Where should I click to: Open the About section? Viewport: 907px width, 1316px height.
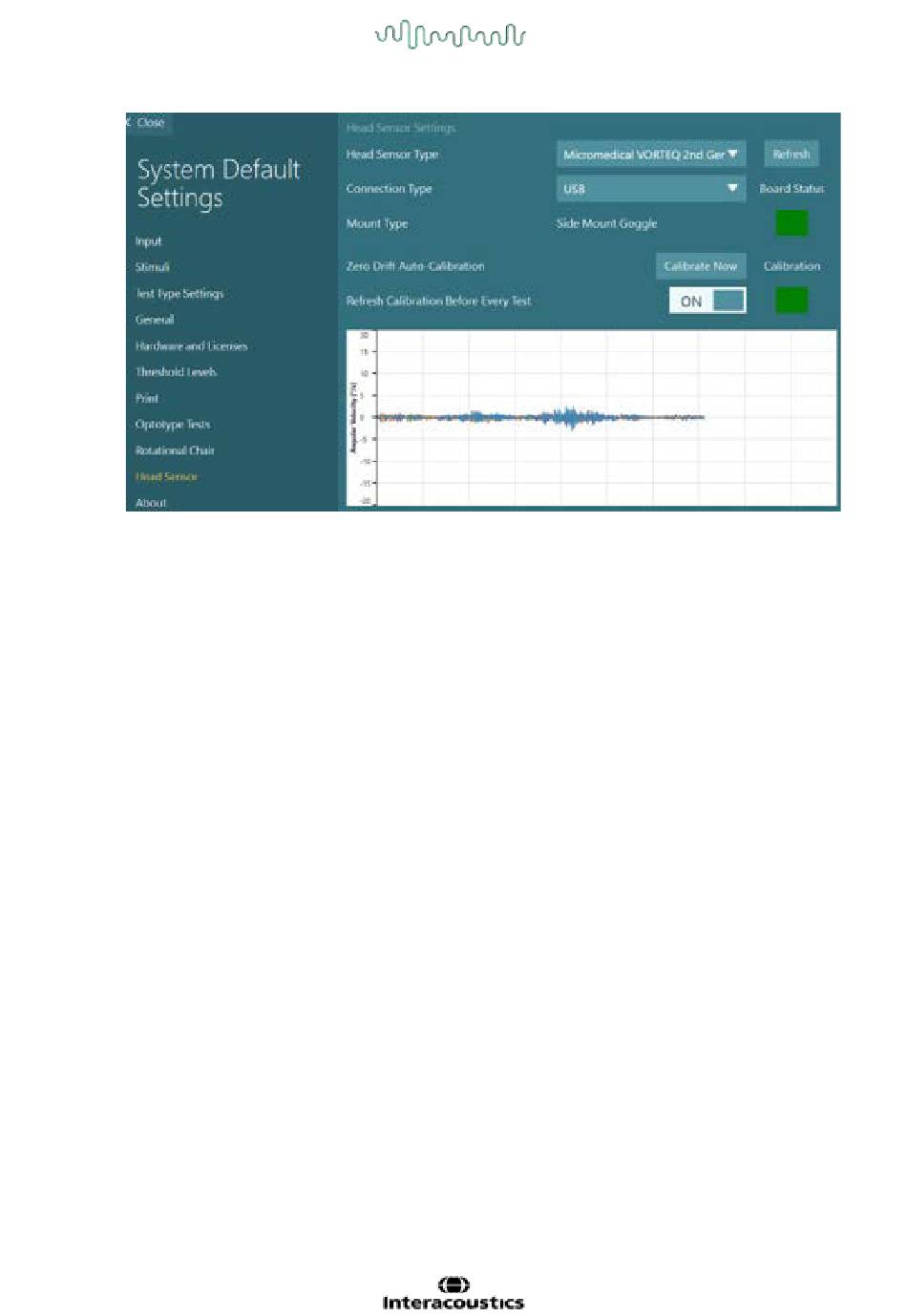151,503
